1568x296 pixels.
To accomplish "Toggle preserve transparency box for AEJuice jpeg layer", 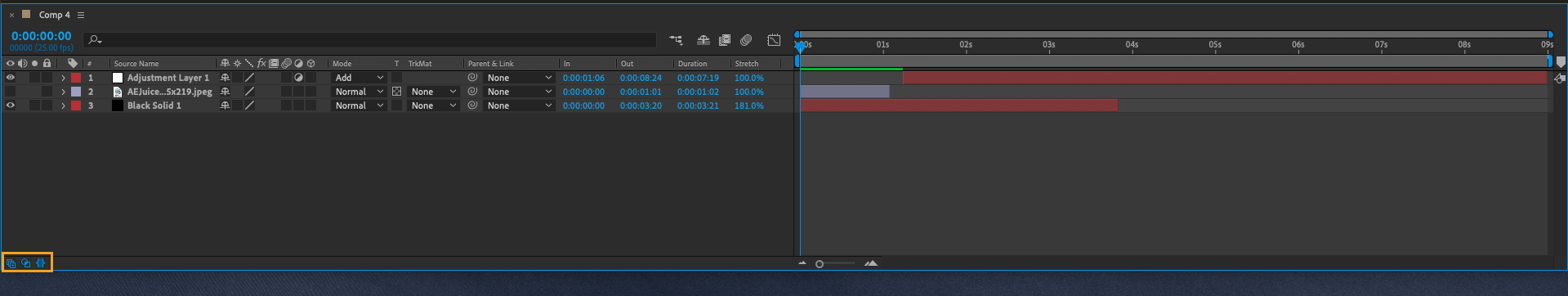I will (x=396, y=92).
